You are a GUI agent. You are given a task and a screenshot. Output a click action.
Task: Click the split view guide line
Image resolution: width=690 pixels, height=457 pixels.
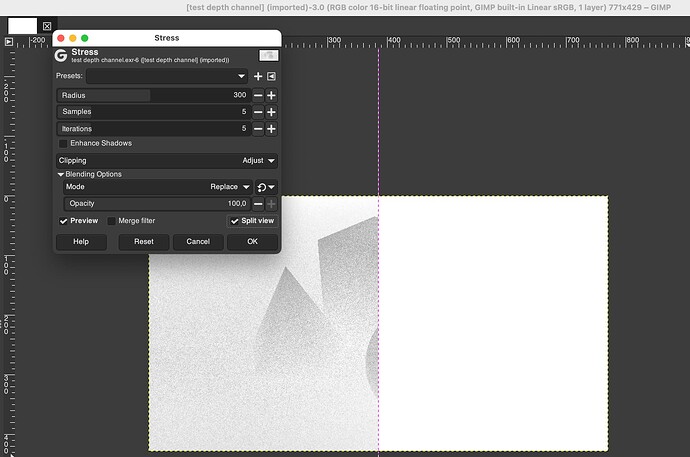click(378, 251)
